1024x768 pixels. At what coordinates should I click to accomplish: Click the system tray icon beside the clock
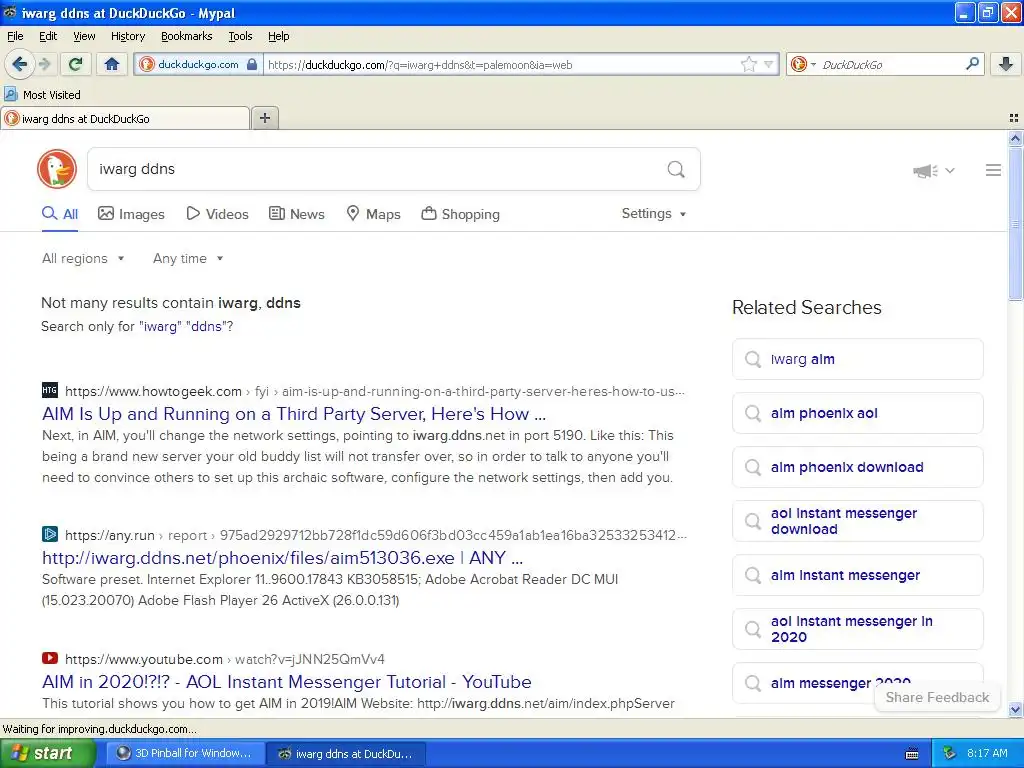click(x=949, y=753)
